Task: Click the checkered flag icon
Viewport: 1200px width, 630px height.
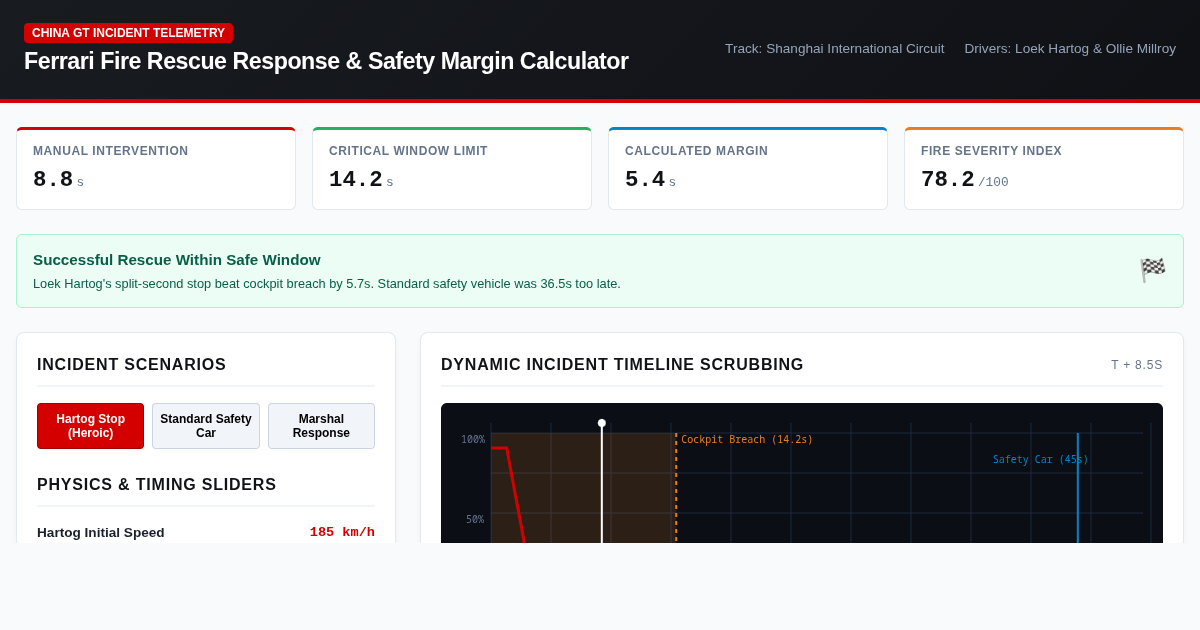Action: [x=1153, y=270]
